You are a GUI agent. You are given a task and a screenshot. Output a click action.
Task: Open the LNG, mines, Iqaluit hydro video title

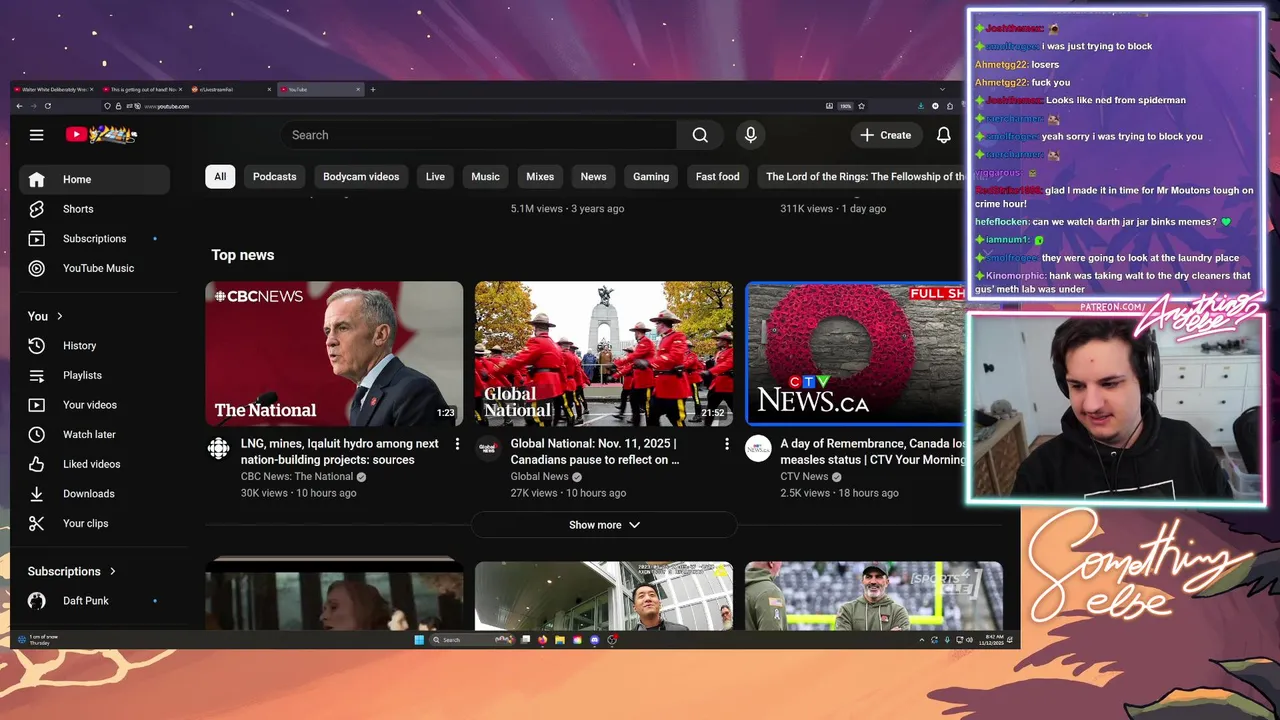click(340, 452)
